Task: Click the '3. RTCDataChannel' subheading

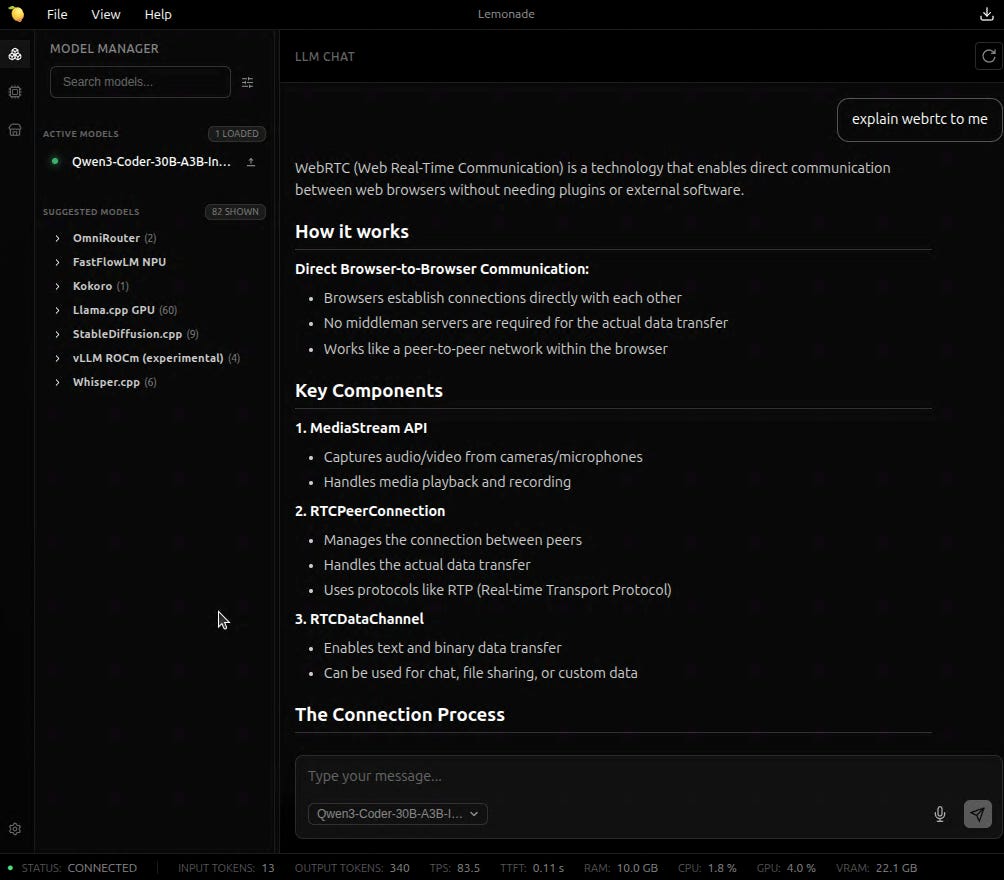Action: pyautogui.click(x=359, y=619)
